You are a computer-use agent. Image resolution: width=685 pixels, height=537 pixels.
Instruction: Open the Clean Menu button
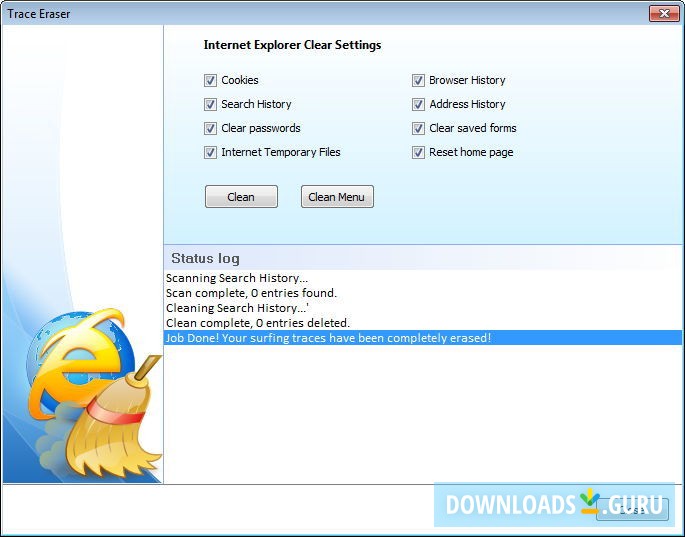coord(337,197)
